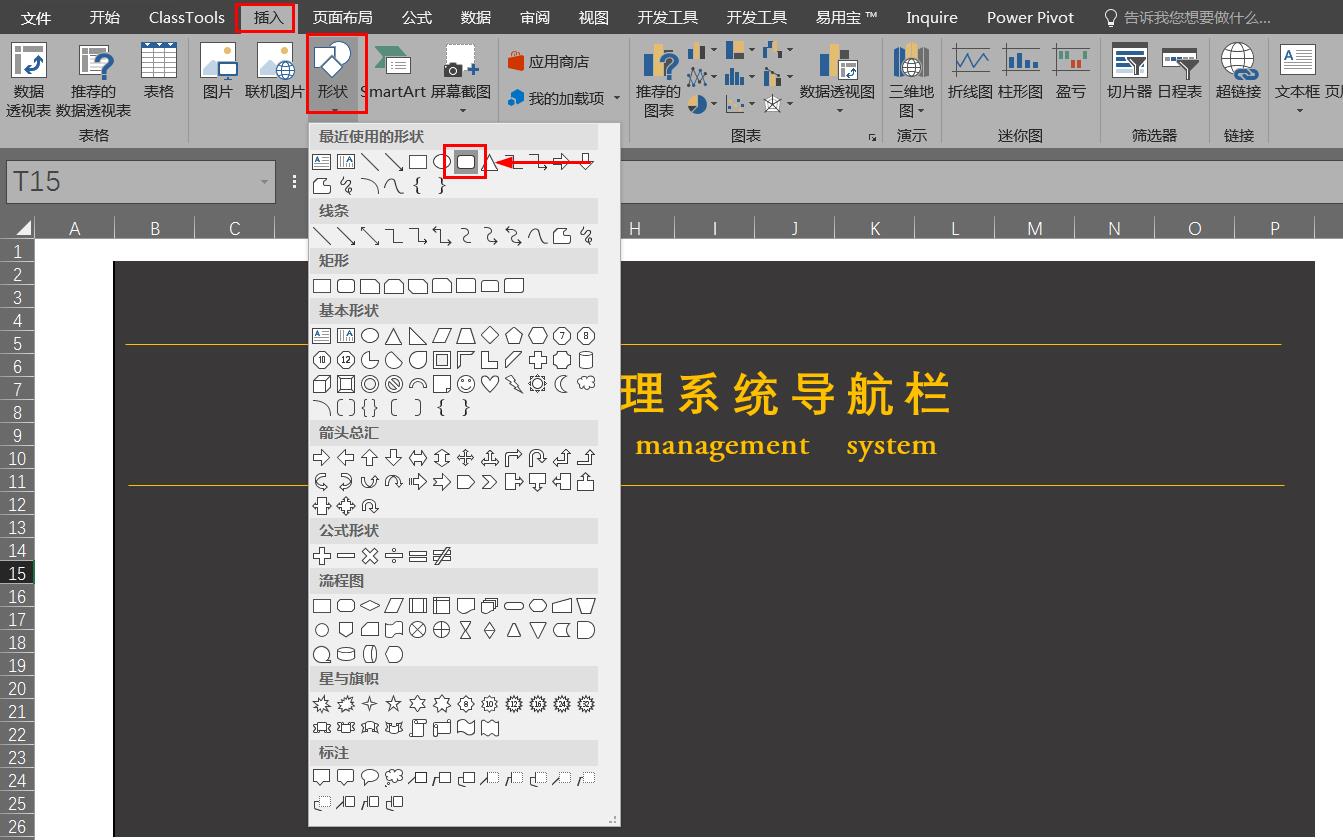Image resolution: width=1343 pixels, height=840 pixels.
Task: Insert a 超链接 hyperlink
Action: tap(1238, 72)
